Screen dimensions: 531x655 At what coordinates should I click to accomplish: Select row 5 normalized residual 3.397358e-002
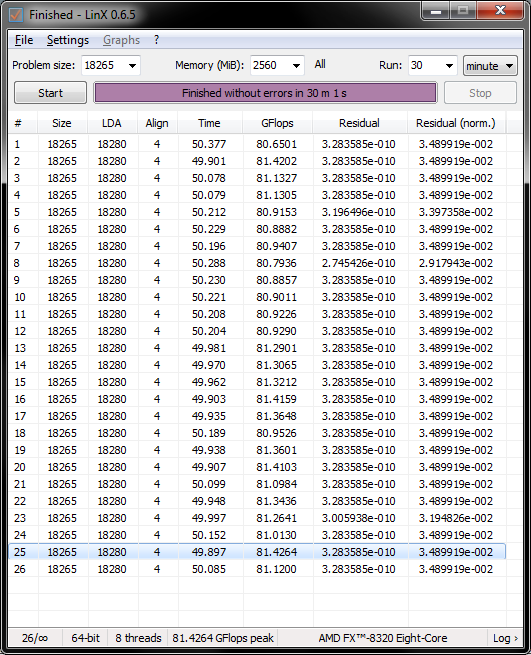pyautogui.click(x=456, y=212)
